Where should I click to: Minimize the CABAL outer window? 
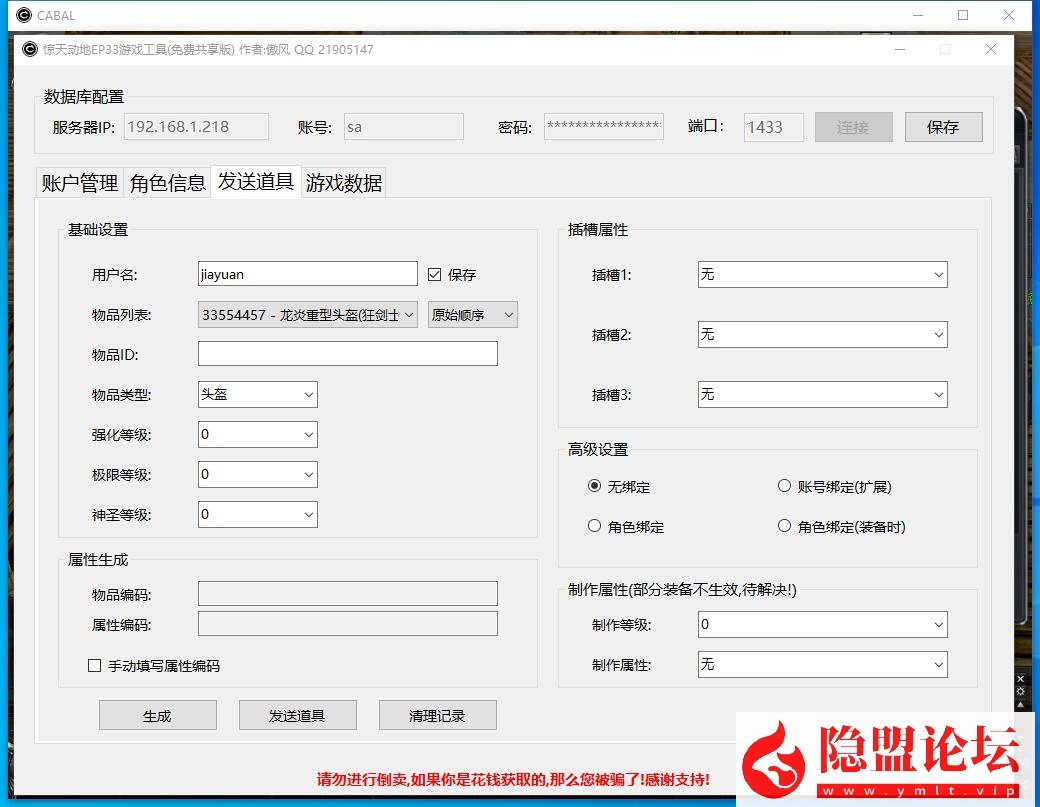[x=918, y=15]
